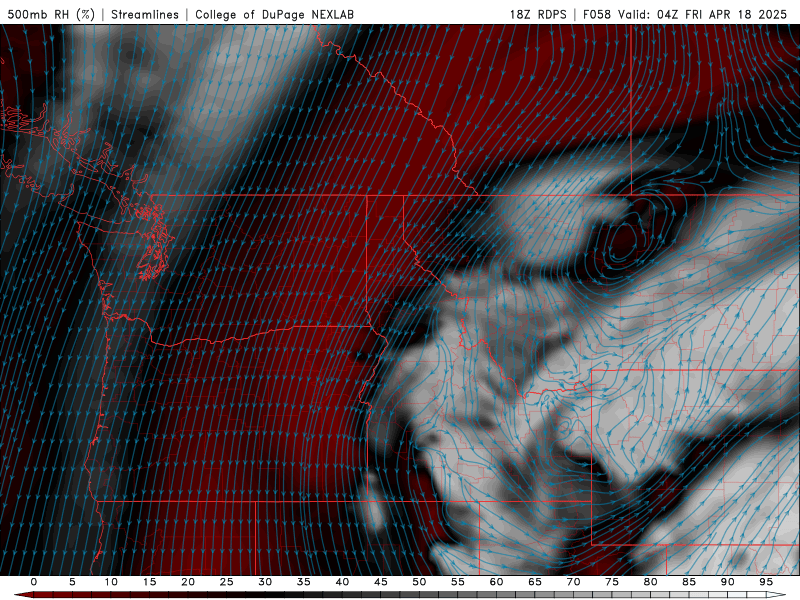Viewport: 800px width, 600px height.
Task: Click 'College of DuPage NEXLAB' header text
Action: (274, 14)
